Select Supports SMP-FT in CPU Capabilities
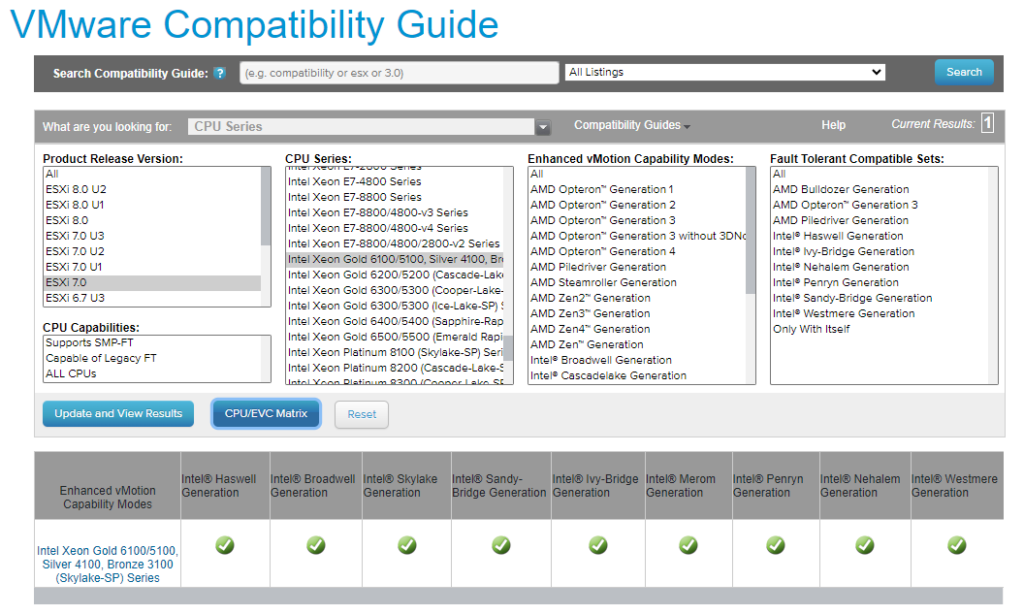Screen dimensions: 1024x615 tap(89, 343)
